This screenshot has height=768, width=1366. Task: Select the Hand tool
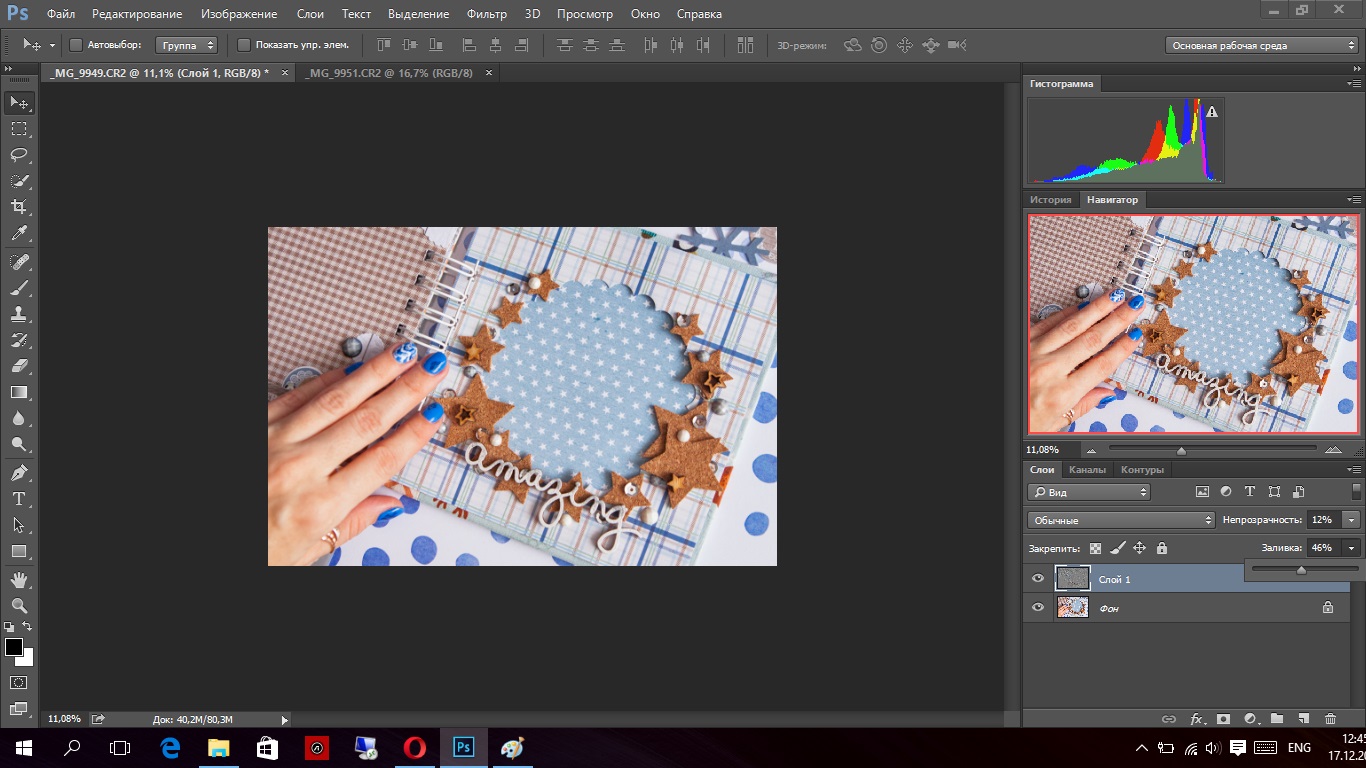[19, 579]
